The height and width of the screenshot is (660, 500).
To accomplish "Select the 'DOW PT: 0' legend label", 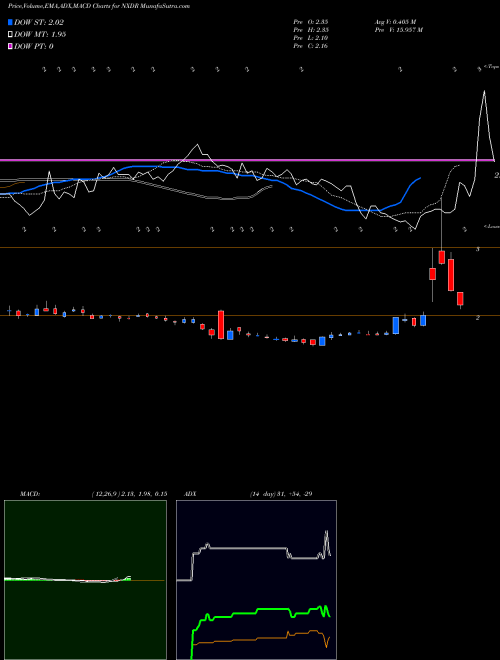I will pos(34,46).
